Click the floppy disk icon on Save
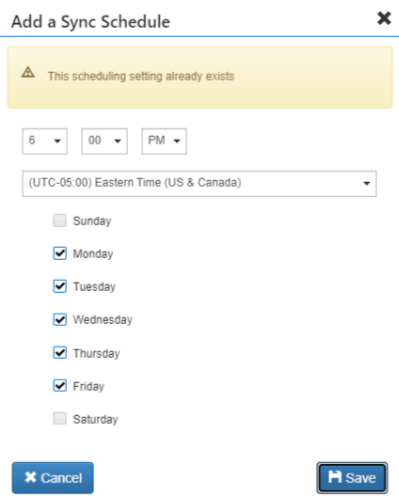The image size is (399, 503). point(335,477)
